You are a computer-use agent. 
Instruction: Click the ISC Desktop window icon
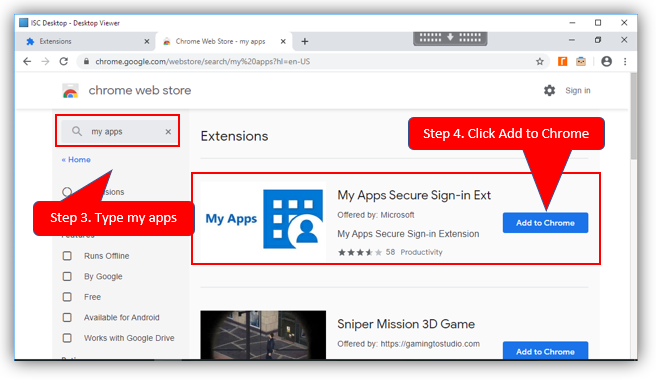pyautogui.click(x=24, y=23)
